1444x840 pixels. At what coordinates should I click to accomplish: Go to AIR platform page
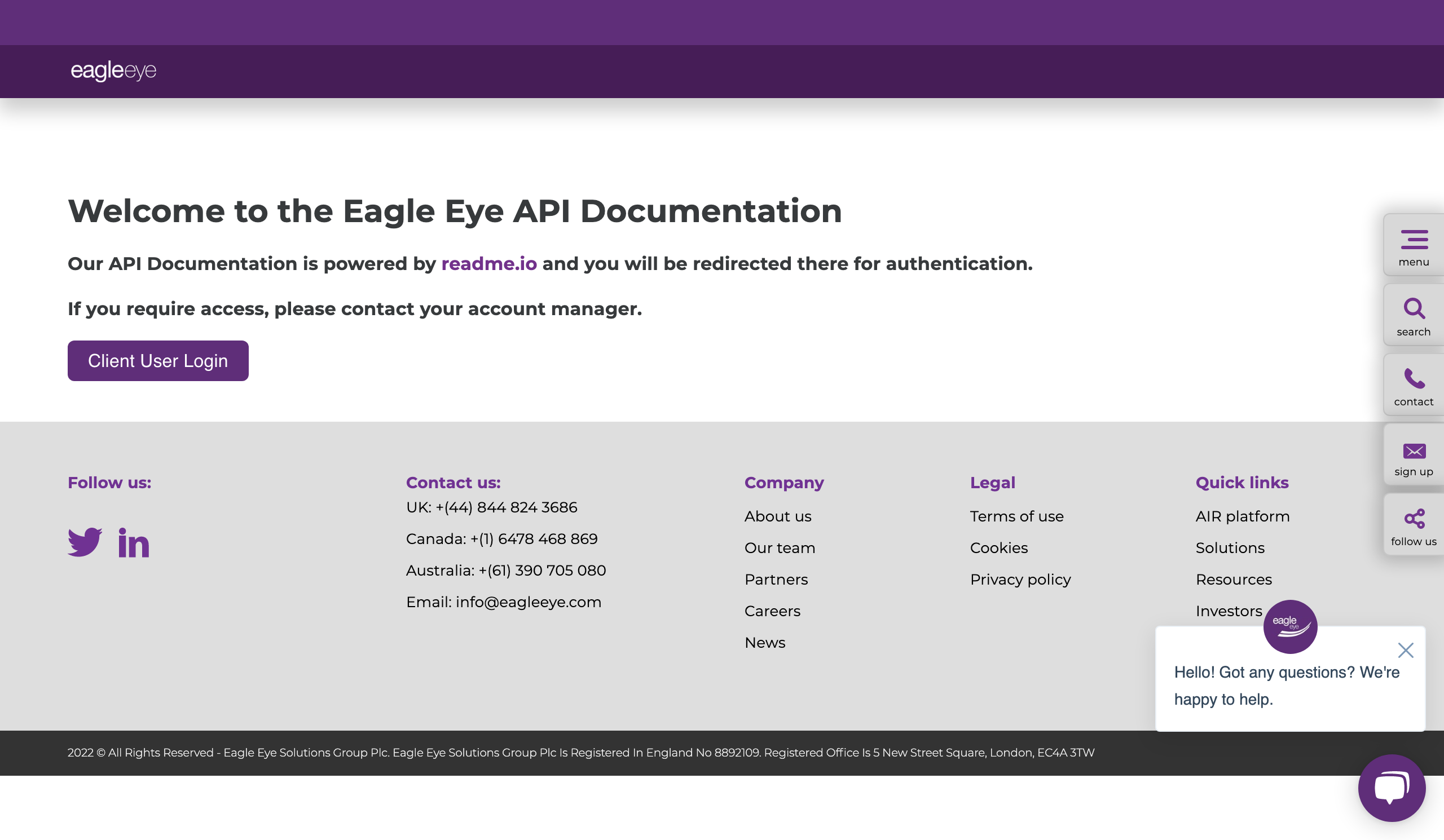pyautogui.click(x=1242, y=516)
